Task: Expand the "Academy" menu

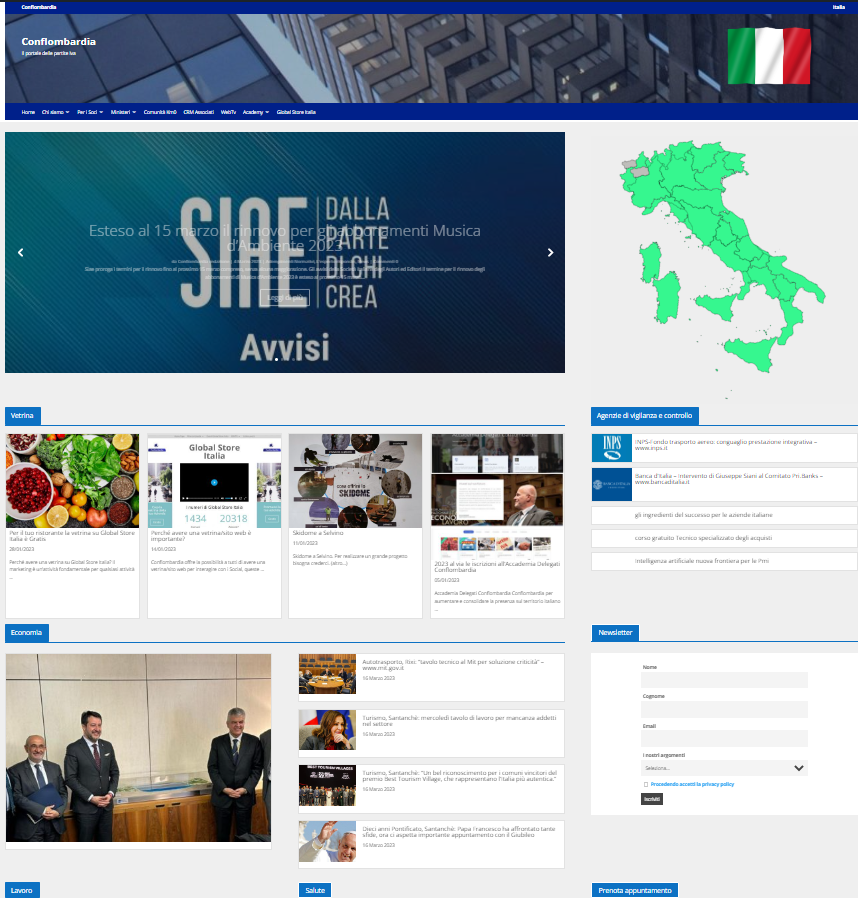Action: tap(255, 112)
